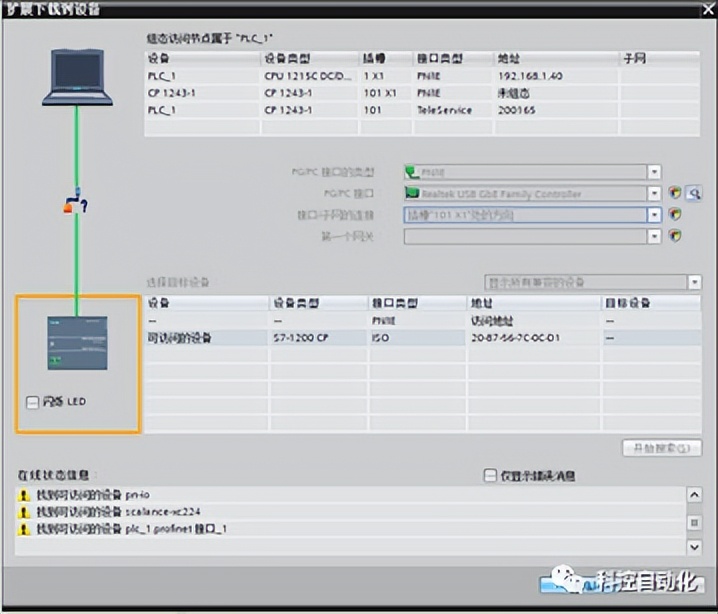The width and height of the screenshot is (718, 614).
Task: Select the 可访问的设备 row in the target list
Action: [423, 338]
